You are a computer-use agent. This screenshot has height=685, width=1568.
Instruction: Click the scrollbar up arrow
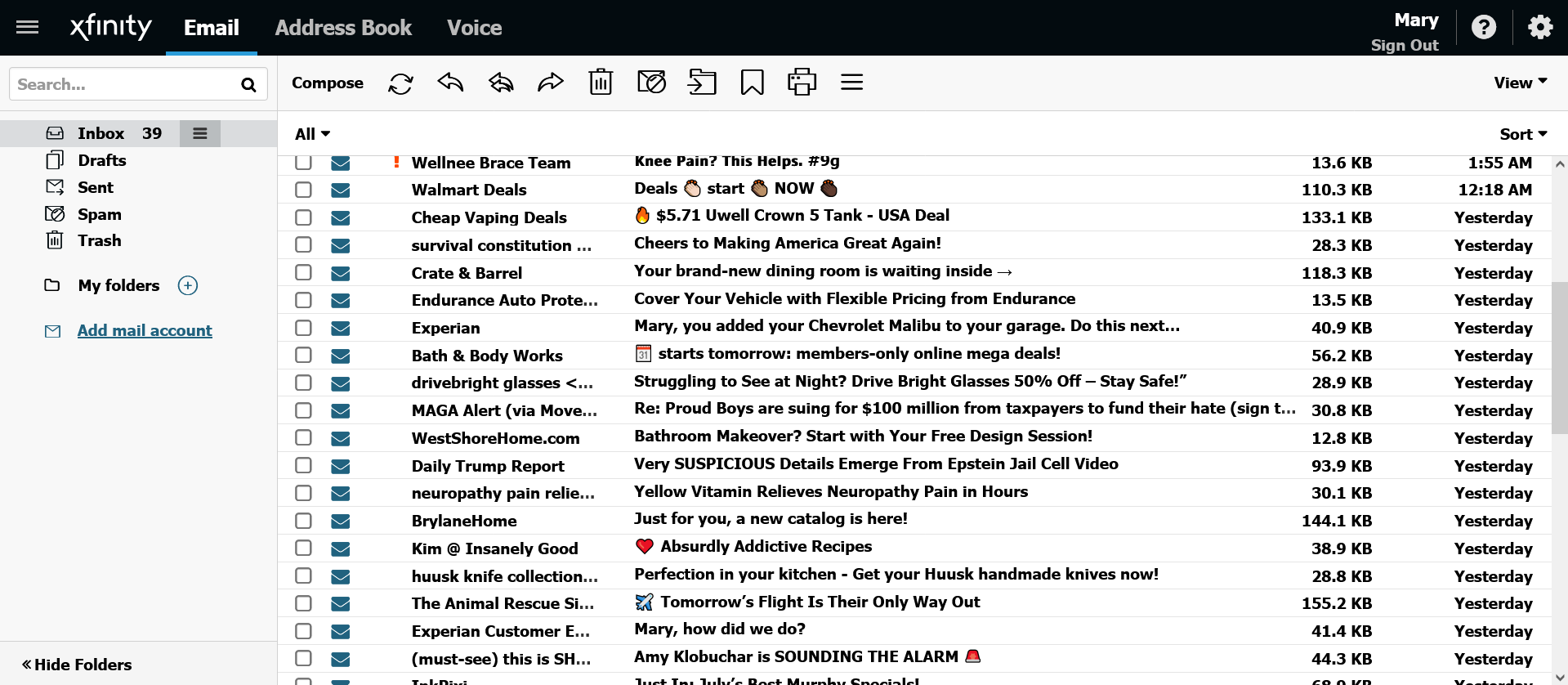point(1559,164)
